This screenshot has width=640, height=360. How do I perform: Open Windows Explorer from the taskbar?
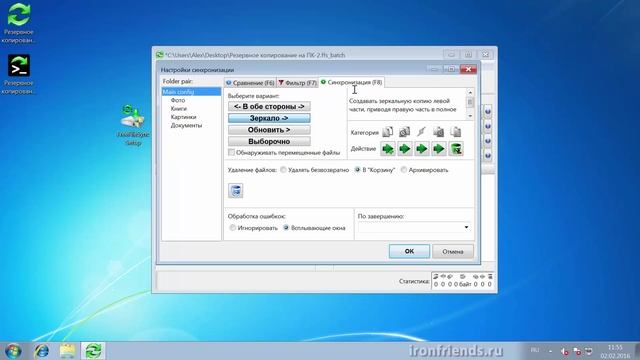click(67, 351)
